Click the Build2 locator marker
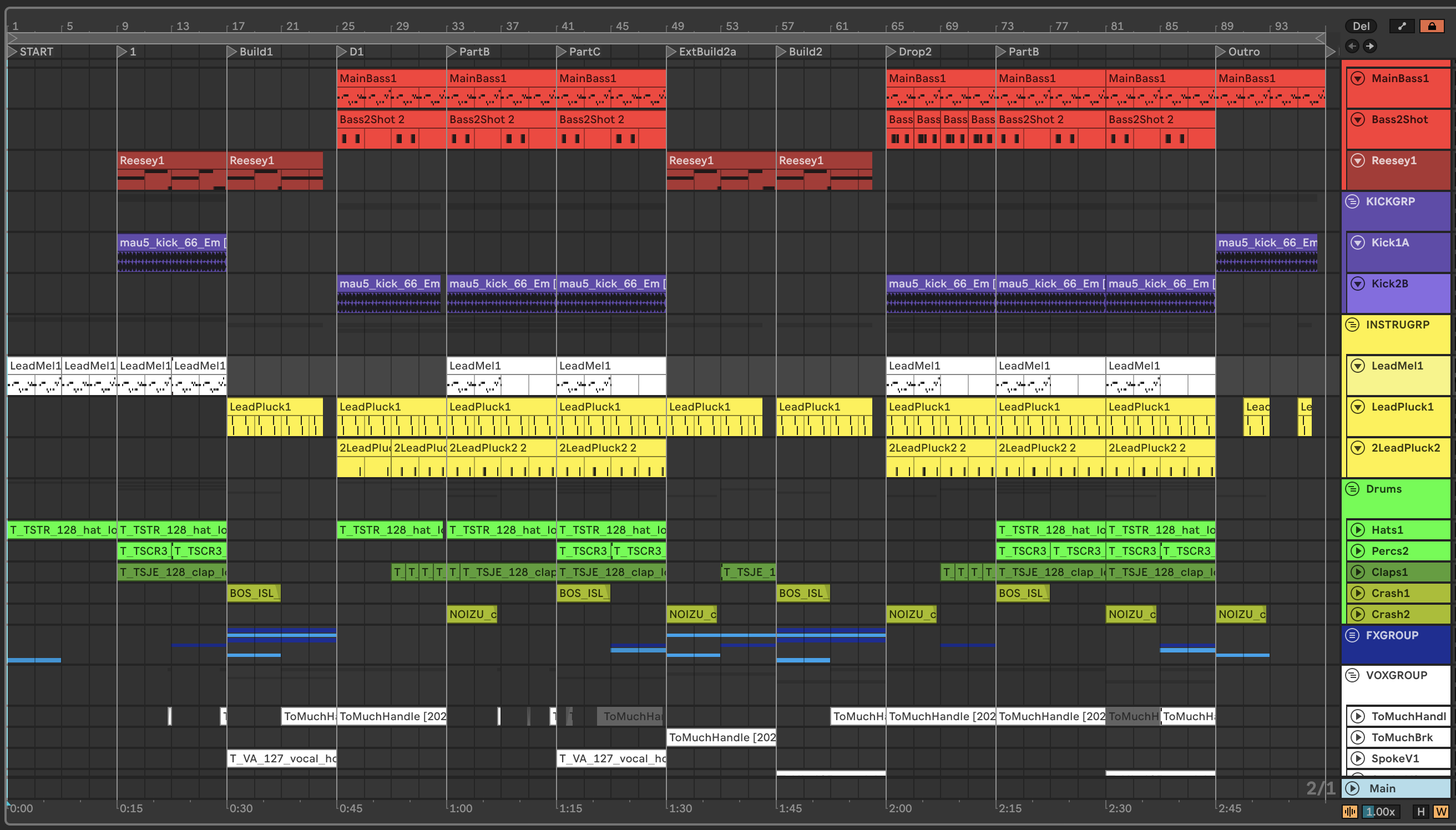Image resolution: width=1456 pixels, height=830 pixels. coord(800,51)
